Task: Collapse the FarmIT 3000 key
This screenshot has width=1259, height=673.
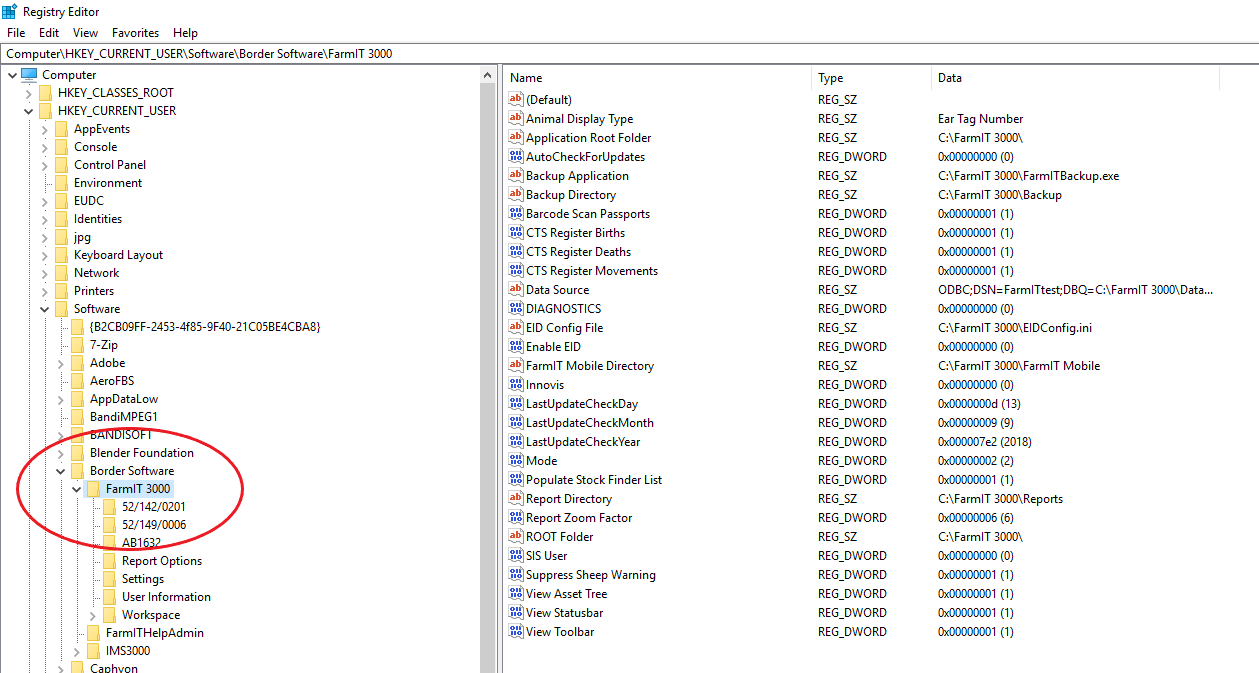Action: tap(76, 489)
